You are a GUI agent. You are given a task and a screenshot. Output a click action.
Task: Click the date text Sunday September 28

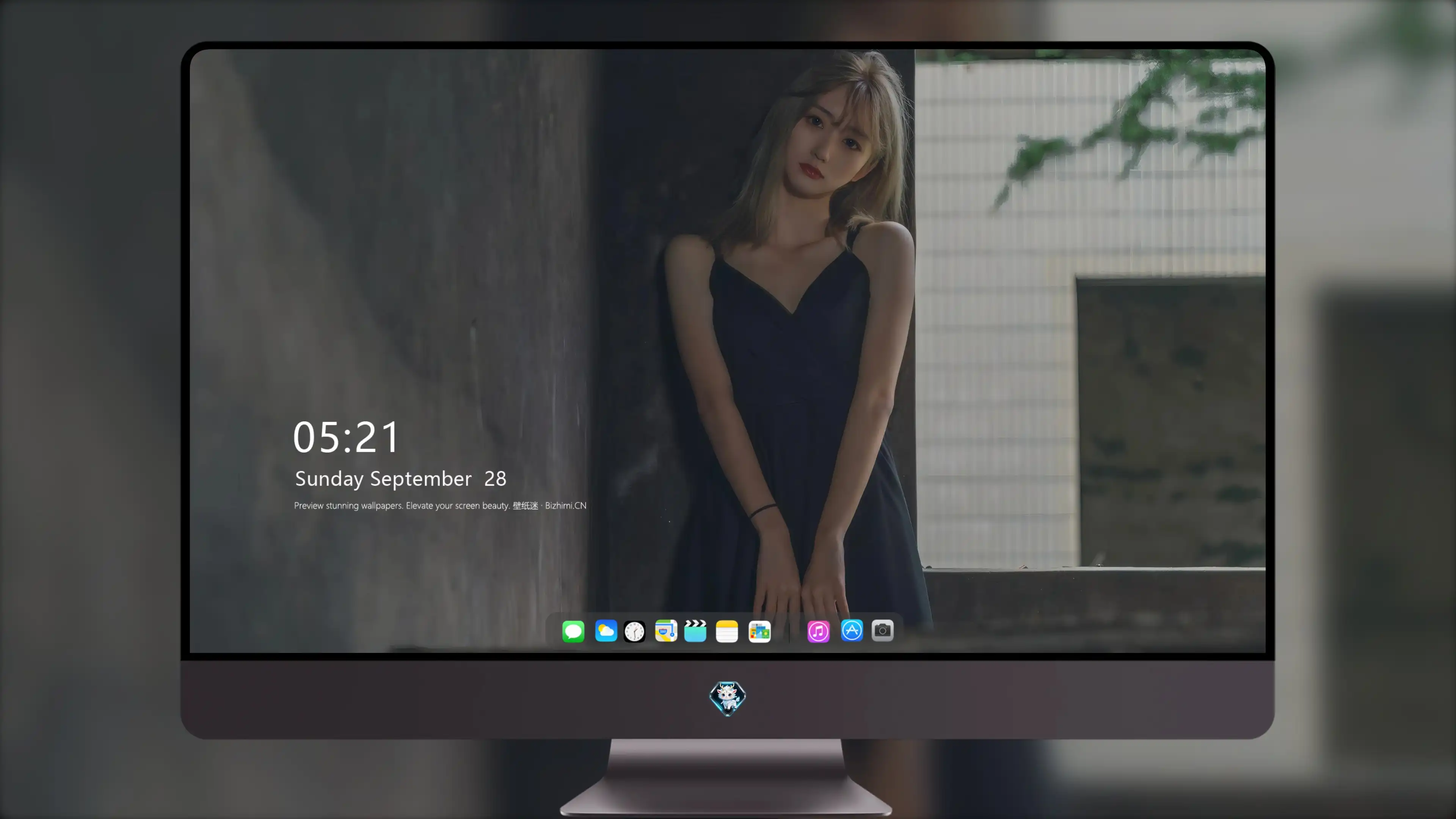click(x=401, y=479)
